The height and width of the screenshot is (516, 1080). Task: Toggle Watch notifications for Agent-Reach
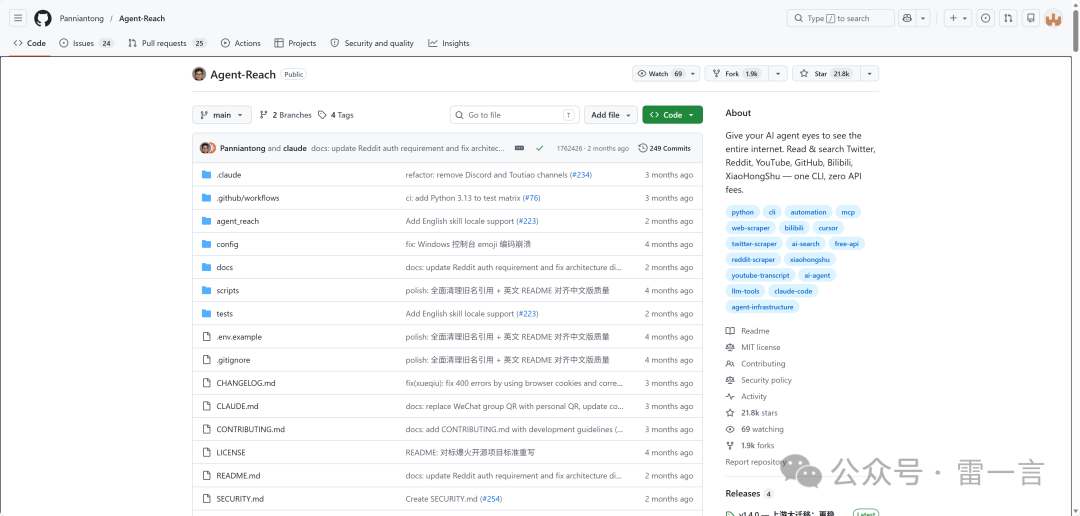[661, 74]
